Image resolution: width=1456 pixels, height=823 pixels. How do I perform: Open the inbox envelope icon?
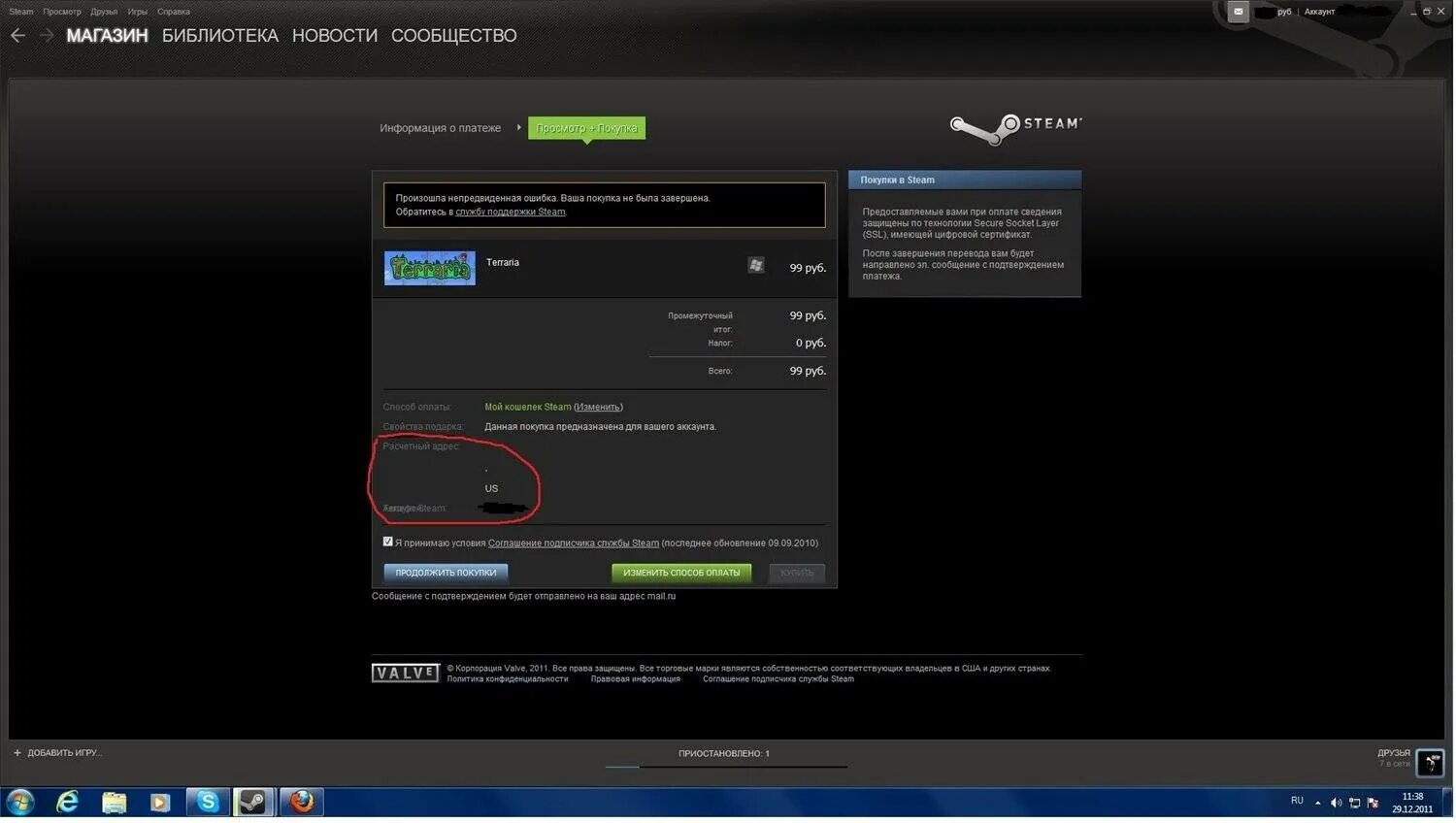tap(1238, 12)
